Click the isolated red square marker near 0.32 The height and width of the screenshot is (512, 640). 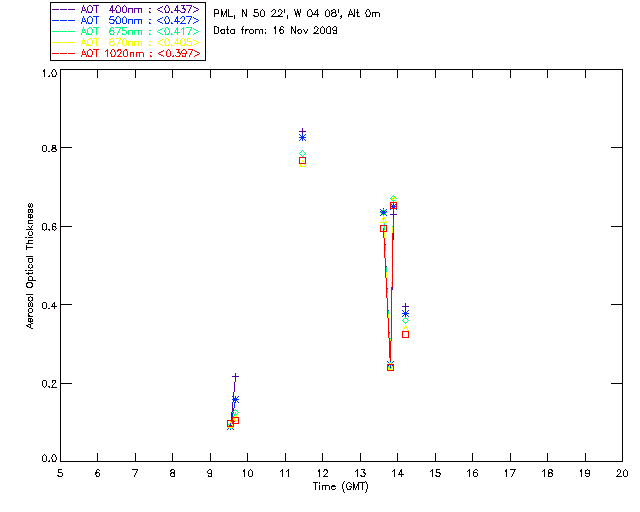pyautogui.click(x=405, y=334)
